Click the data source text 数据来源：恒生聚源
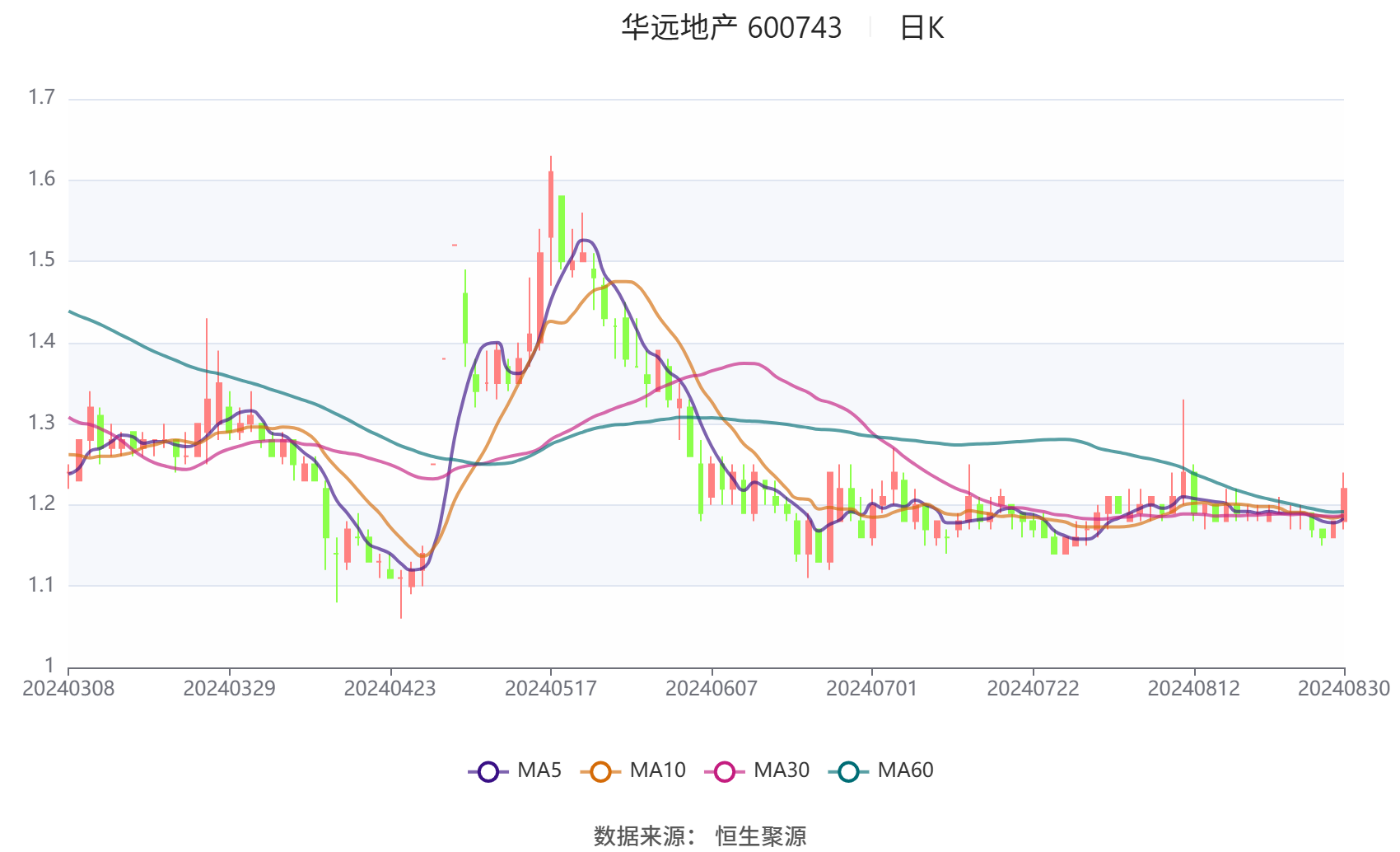 pyautogui.click(x=700, y=836)
